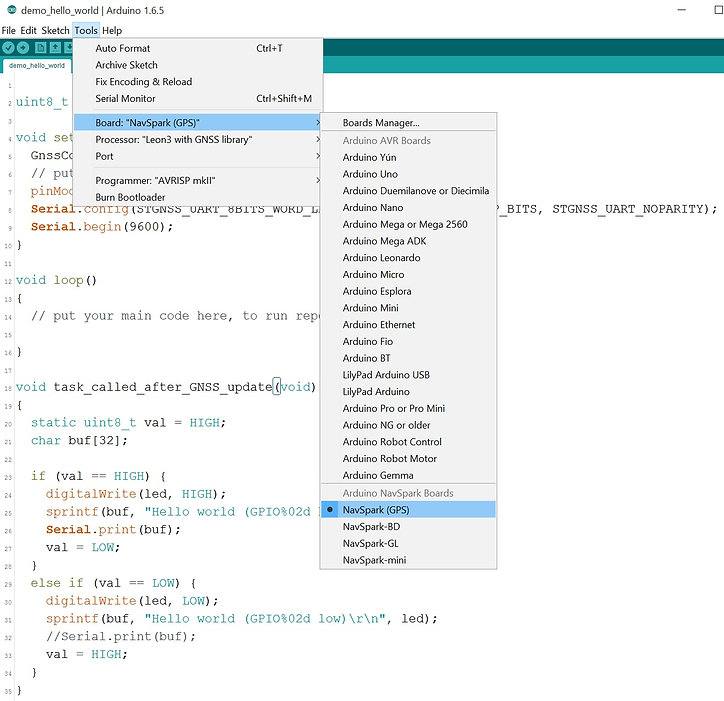Expand the Processor "Leon3 with GNSS library" submenu
724x701 pixels.
[x=198, y=139]
